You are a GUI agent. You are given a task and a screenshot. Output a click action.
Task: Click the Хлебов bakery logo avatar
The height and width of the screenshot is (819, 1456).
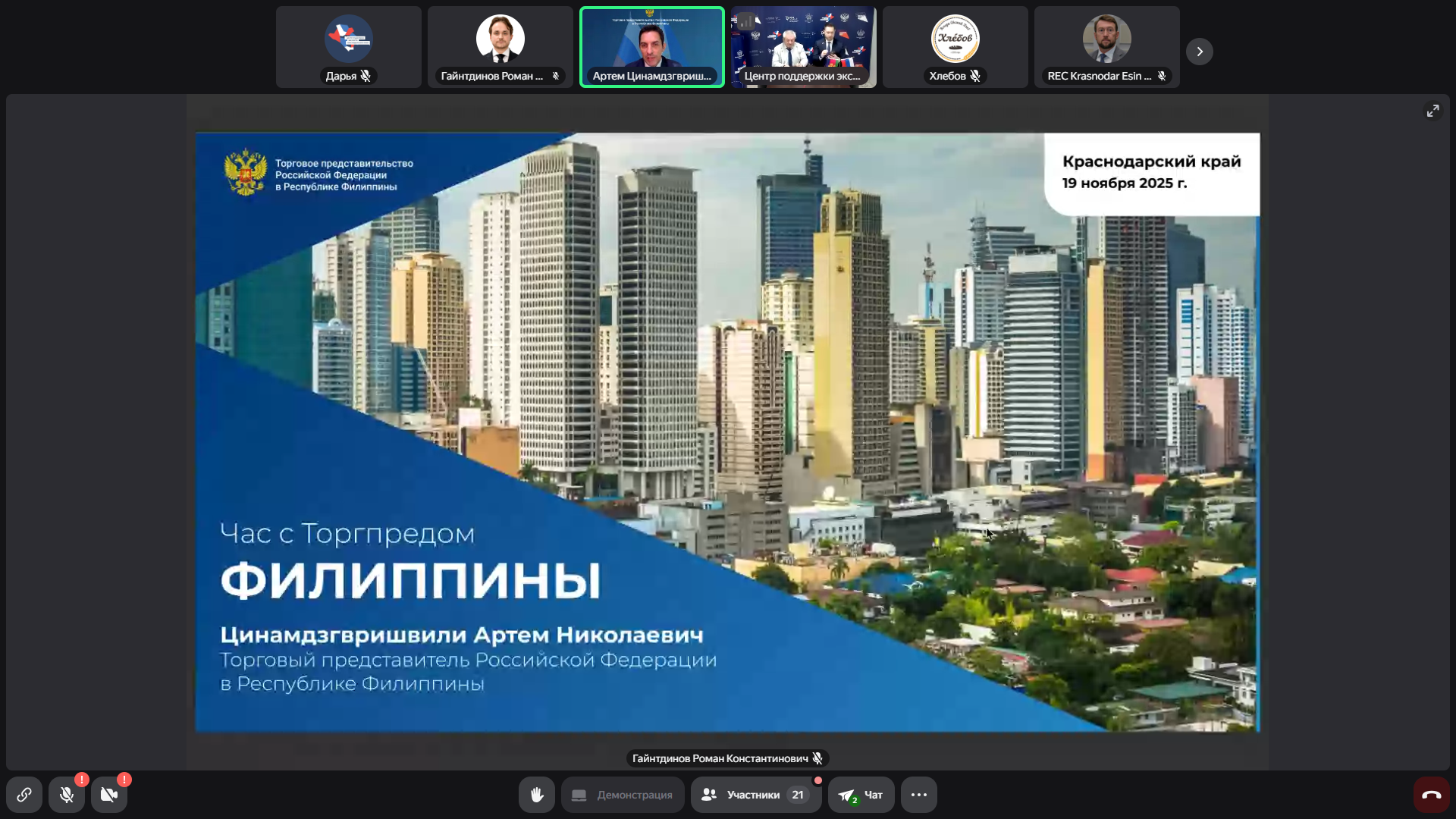tap(955, 39)
